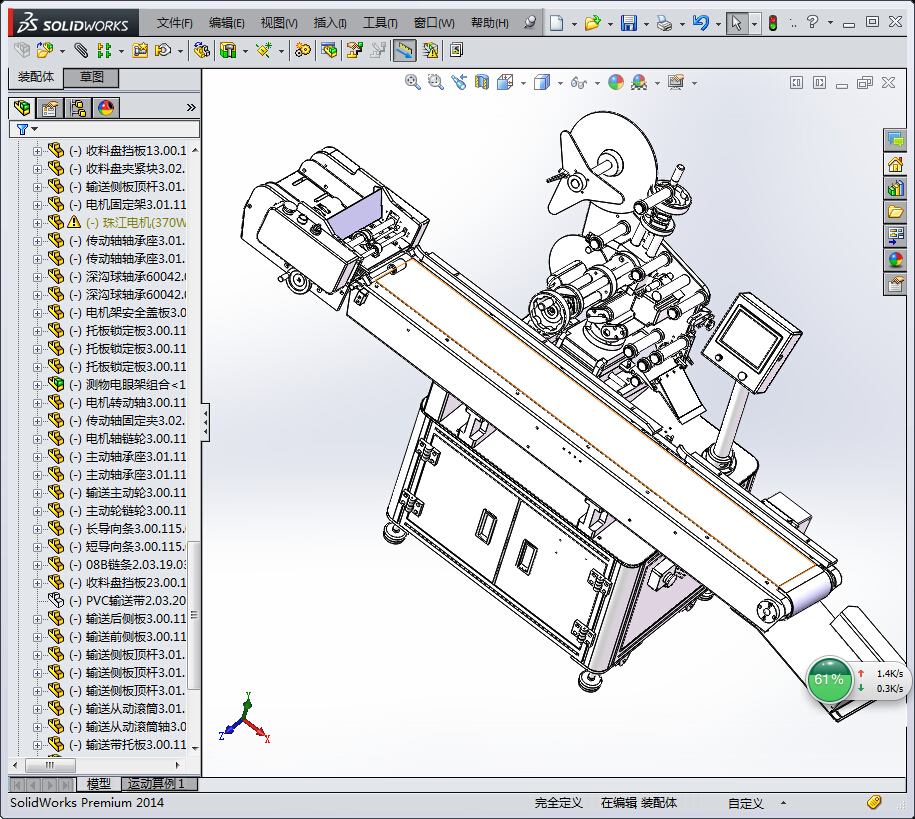The width and height of the screenshot is (915, 819).
Task: Activate the Section View tool
Action: tap(481, 82)
